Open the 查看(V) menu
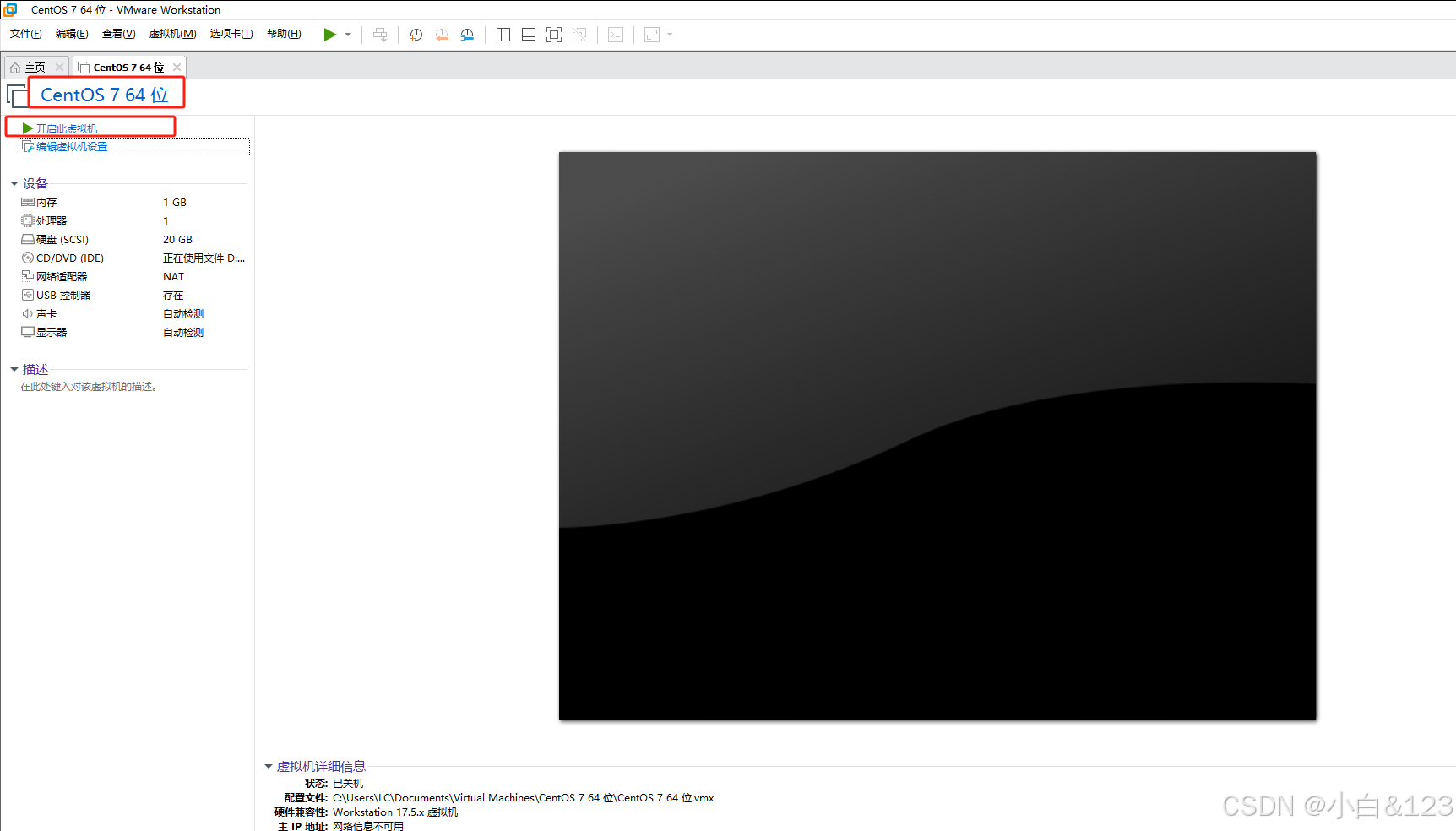 coord(118,34)
